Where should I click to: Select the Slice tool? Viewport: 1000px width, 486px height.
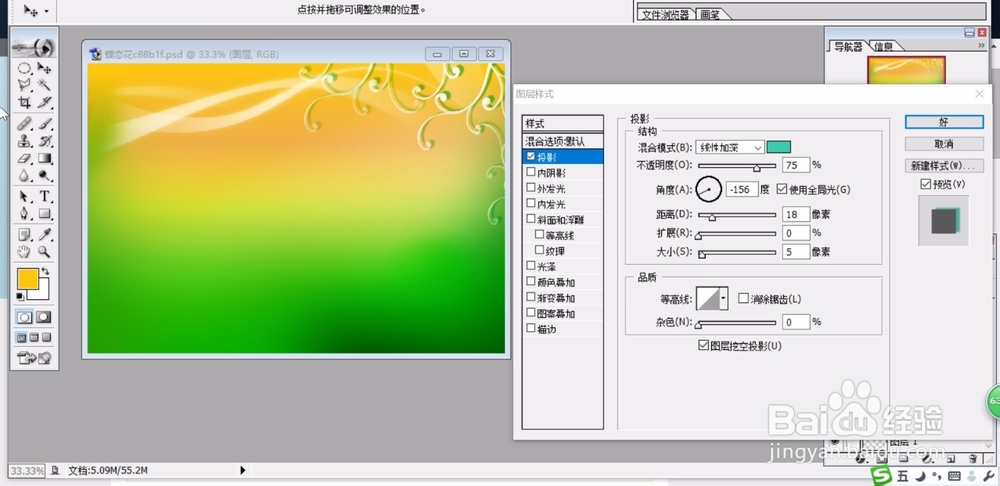(44, 101)
